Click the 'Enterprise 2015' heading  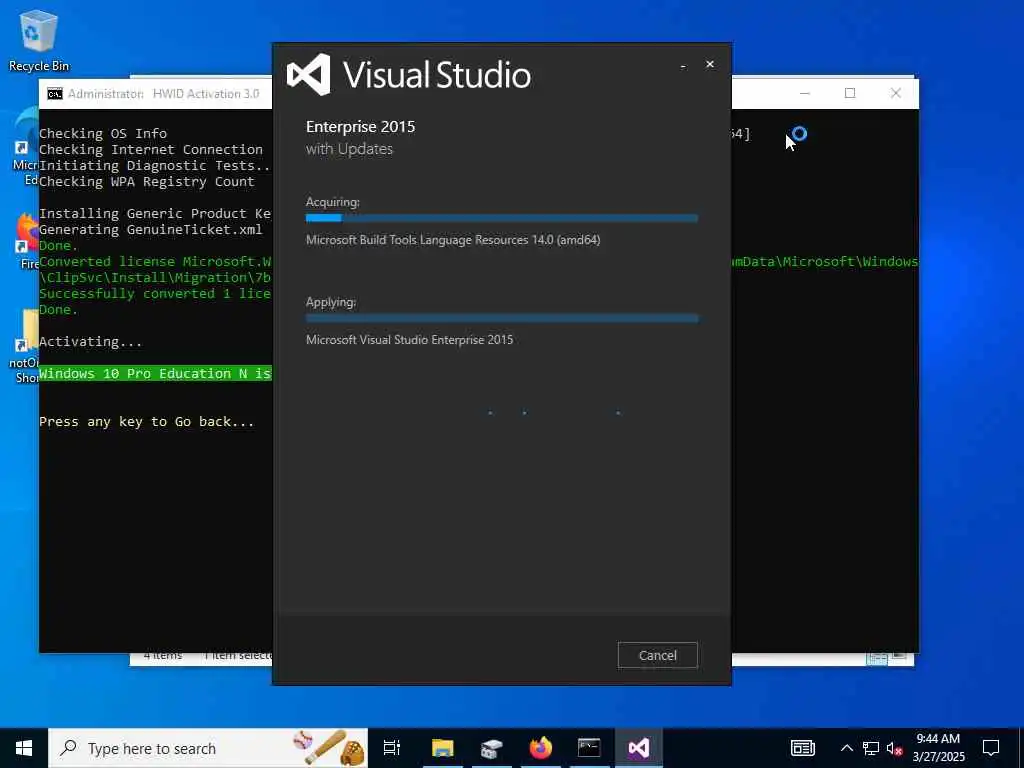(360, 127)
